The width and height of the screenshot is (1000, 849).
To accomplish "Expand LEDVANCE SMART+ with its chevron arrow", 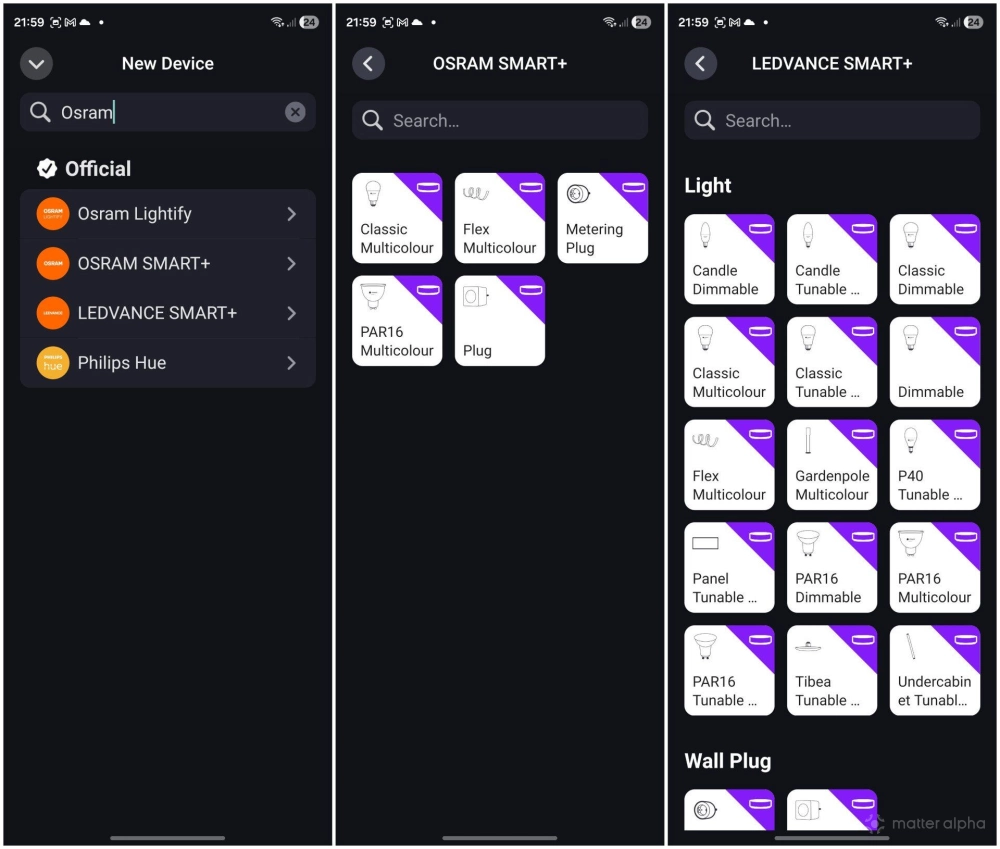I will click(291, 313).
